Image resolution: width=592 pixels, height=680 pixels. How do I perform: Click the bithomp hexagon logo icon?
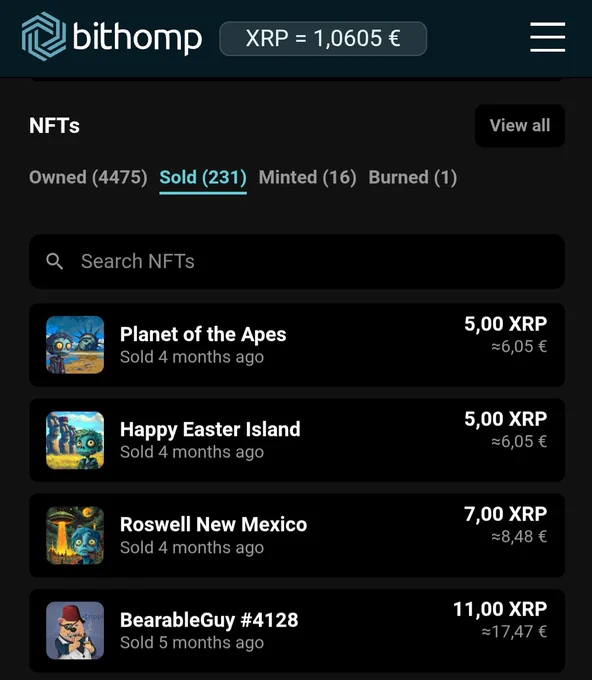tap(44, 36)
